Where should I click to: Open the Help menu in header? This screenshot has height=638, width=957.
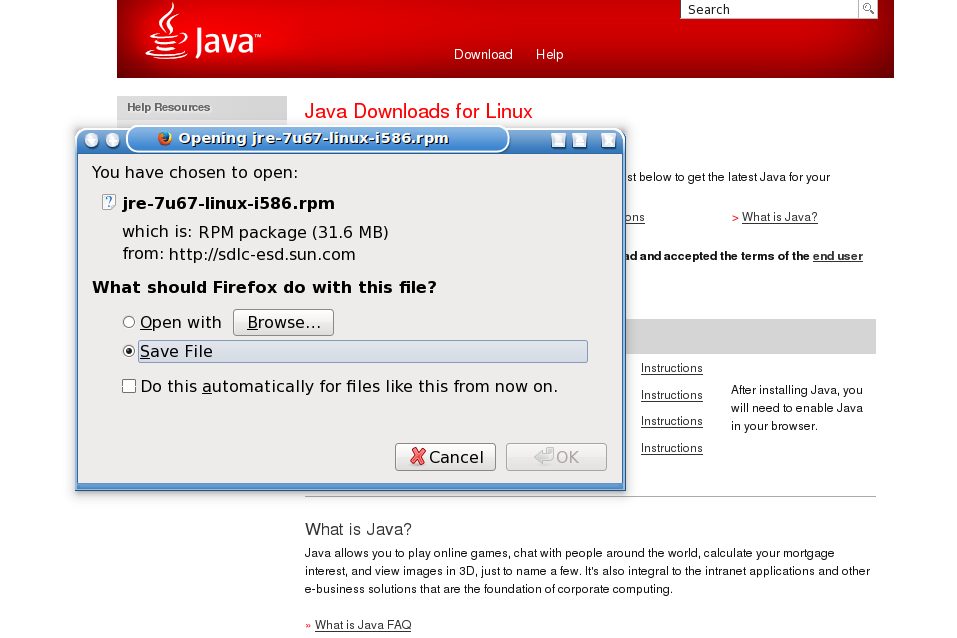point(549,54)
